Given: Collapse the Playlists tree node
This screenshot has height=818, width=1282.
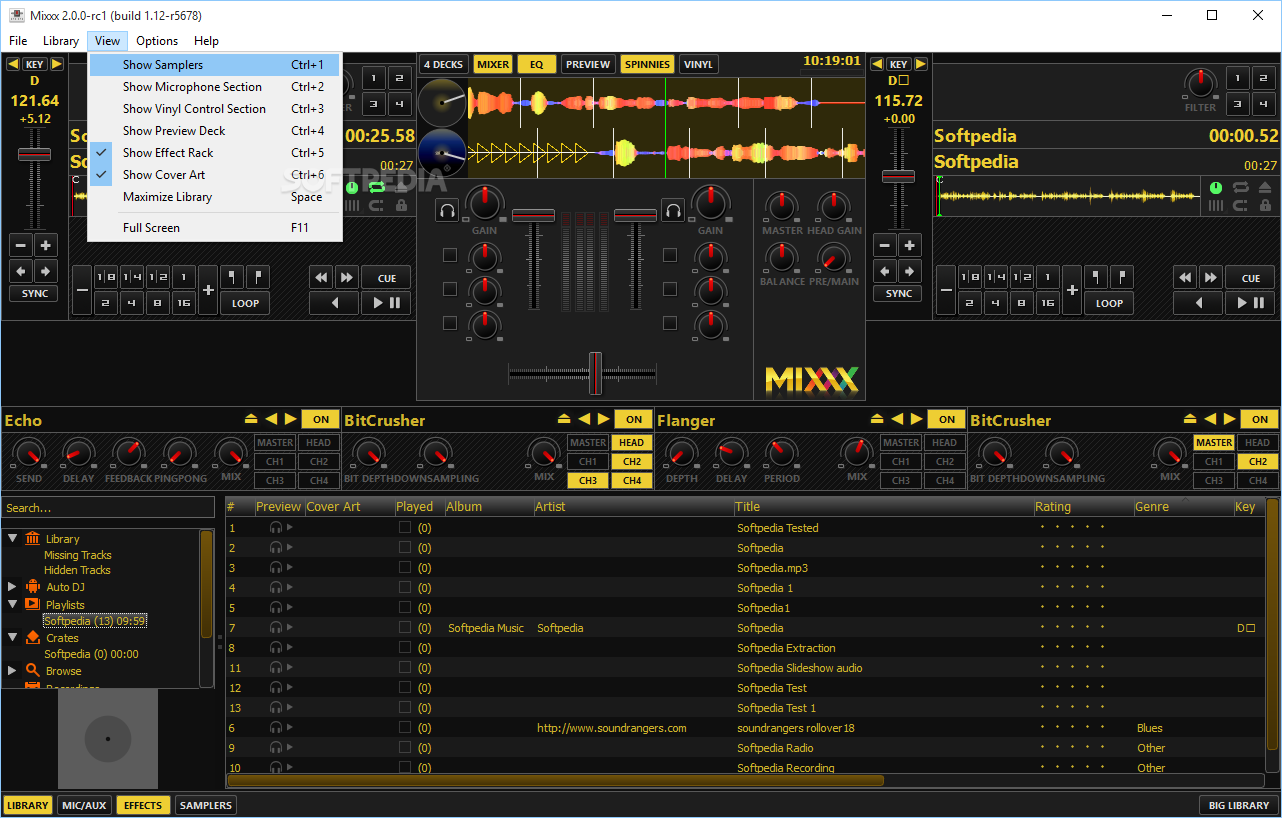Looking at the screenshot, I should point(13,604).
